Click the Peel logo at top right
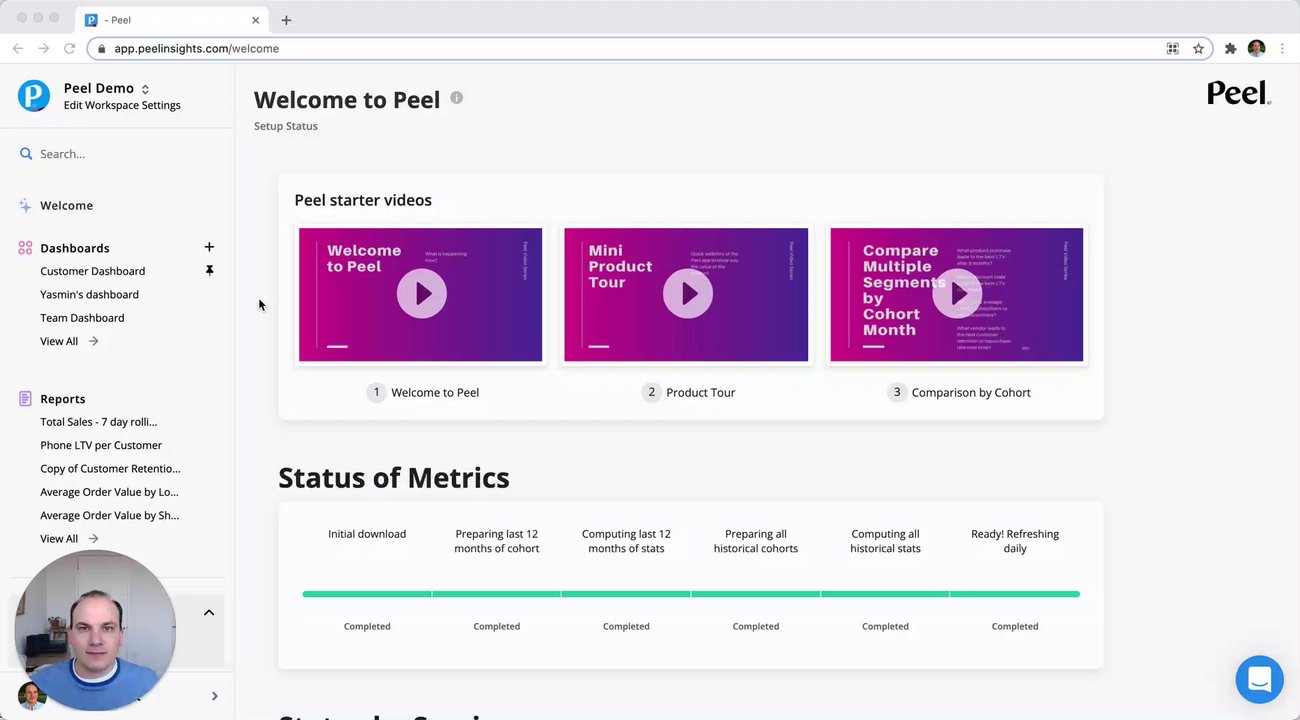1300x720 pixels. coord(1239,93)
